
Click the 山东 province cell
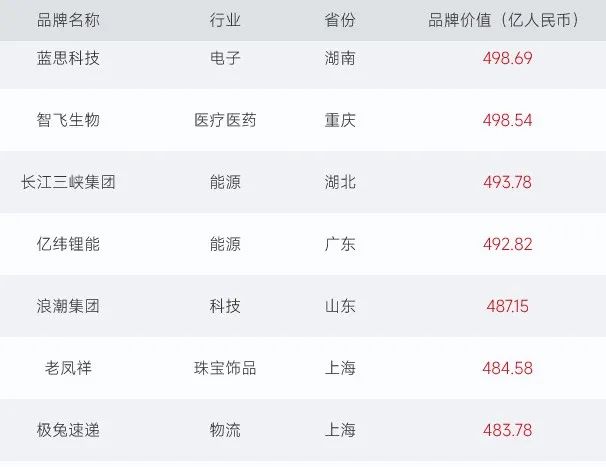tap(340, 306)
